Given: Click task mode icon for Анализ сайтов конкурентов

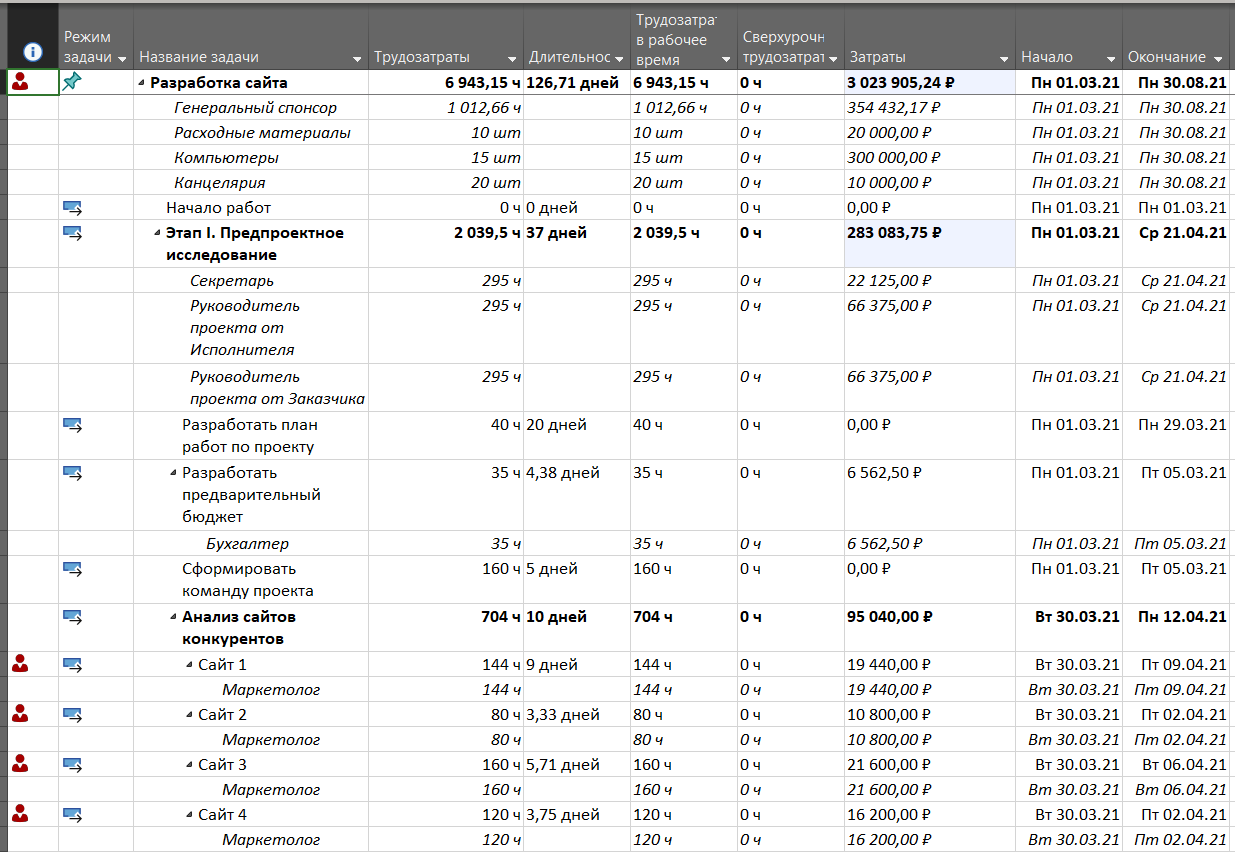Looking at the screenshot, I should 72,617.
